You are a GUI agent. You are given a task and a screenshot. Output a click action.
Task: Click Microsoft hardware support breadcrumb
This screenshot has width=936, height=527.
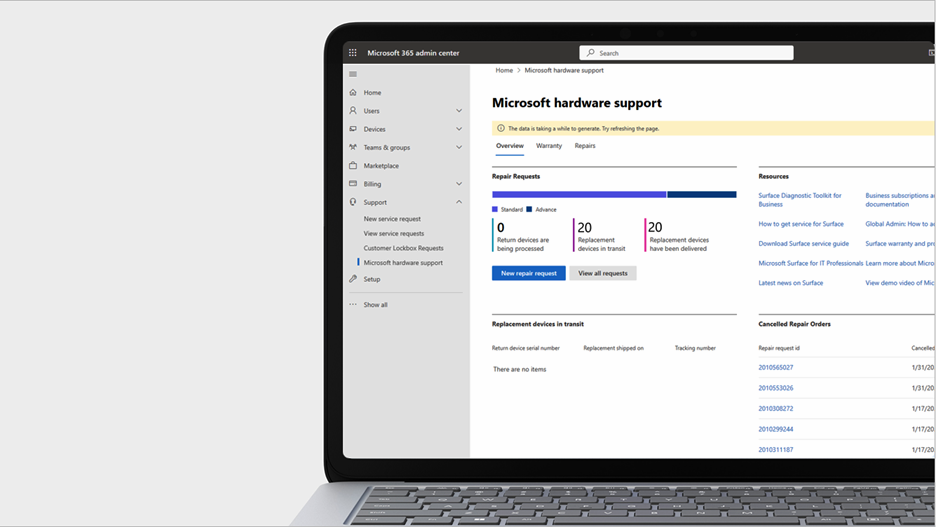(x=564, y=70)
